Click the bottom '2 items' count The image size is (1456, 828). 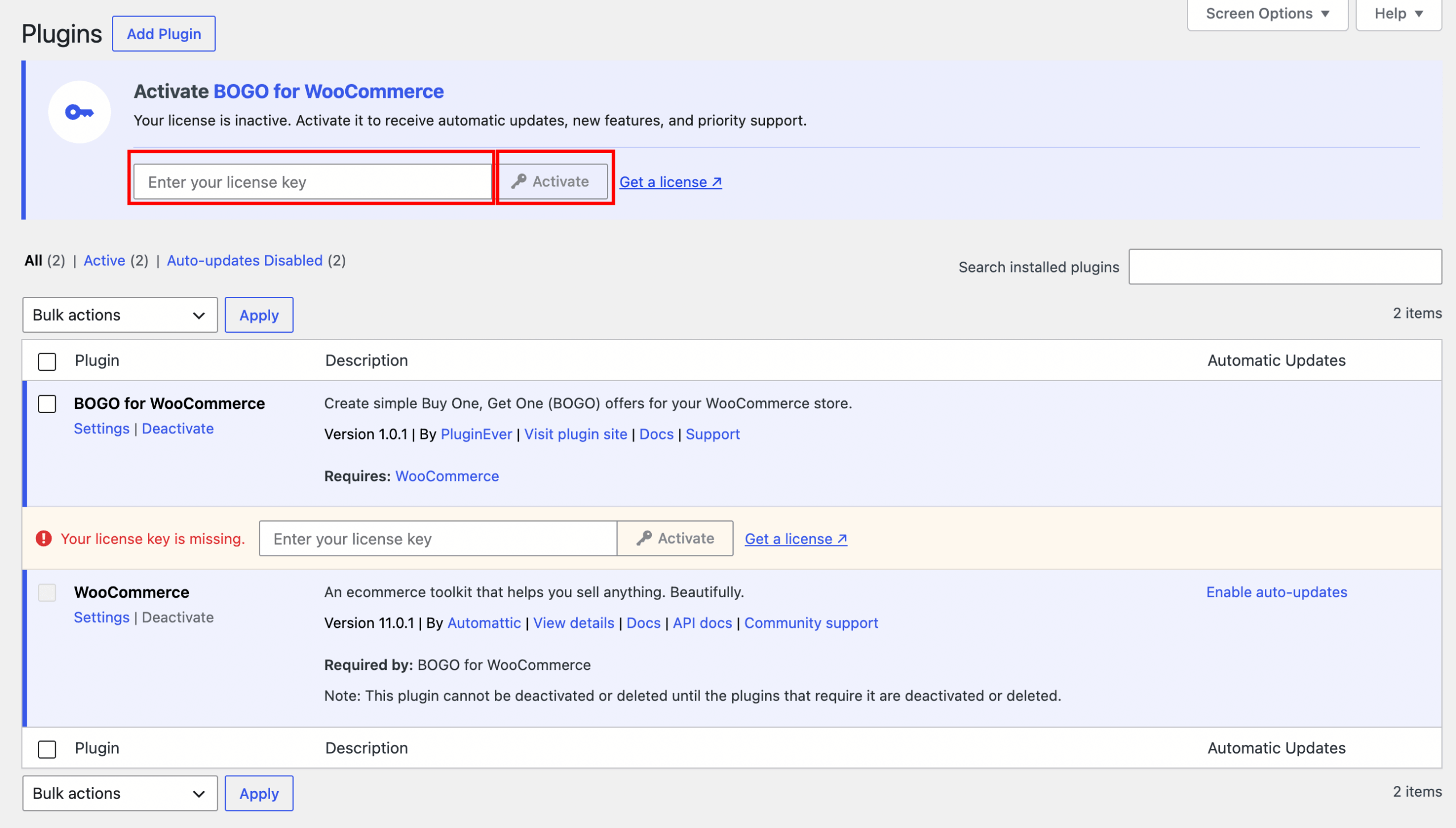pos(1417,792)
